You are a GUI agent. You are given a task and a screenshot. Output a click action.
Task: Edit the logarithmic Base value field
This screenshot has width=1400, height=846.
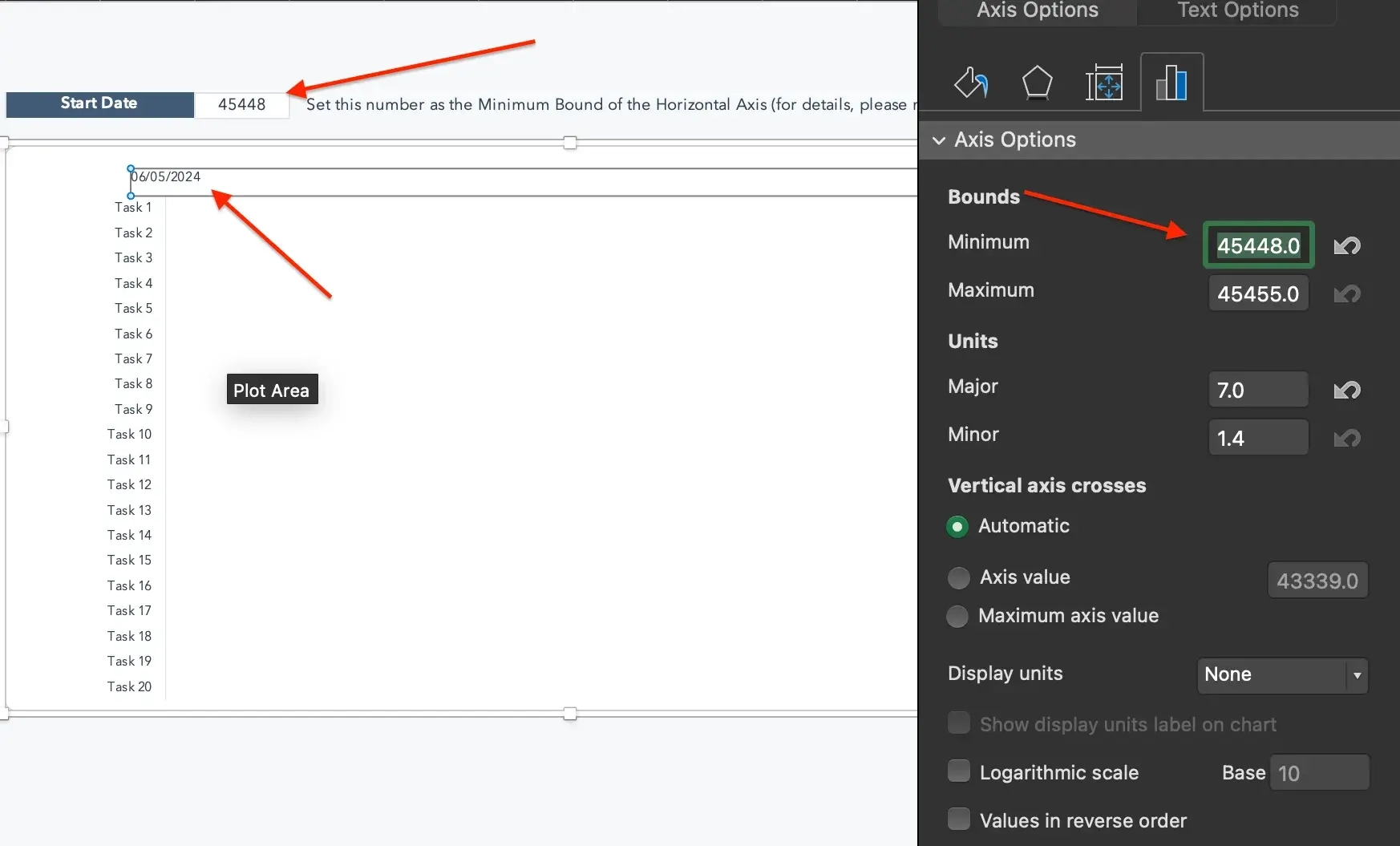[x=1320, y=772]
